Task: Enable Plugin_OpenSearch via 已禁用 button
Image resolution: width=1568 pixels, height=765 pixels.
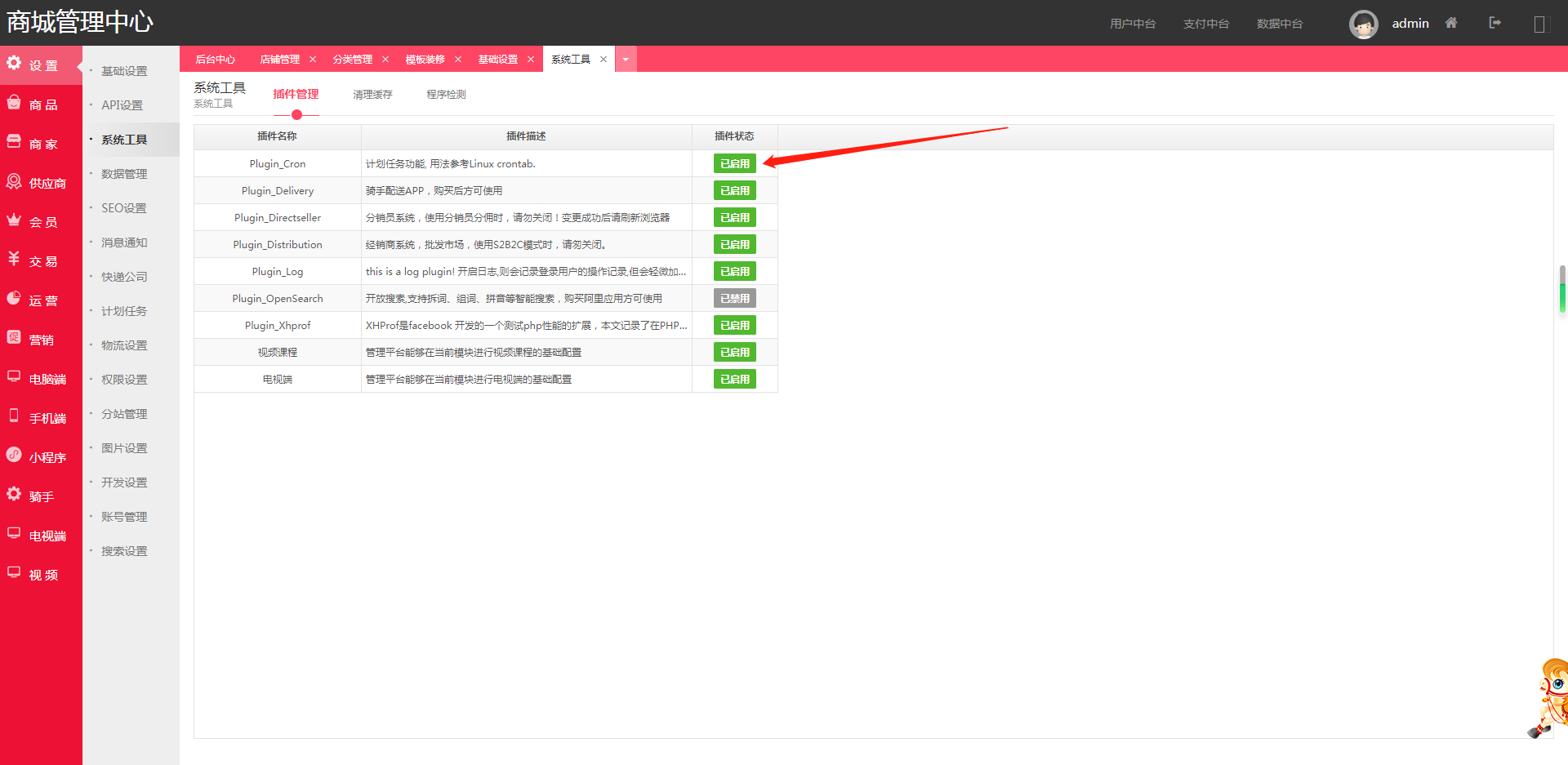Action: [735, 298]
